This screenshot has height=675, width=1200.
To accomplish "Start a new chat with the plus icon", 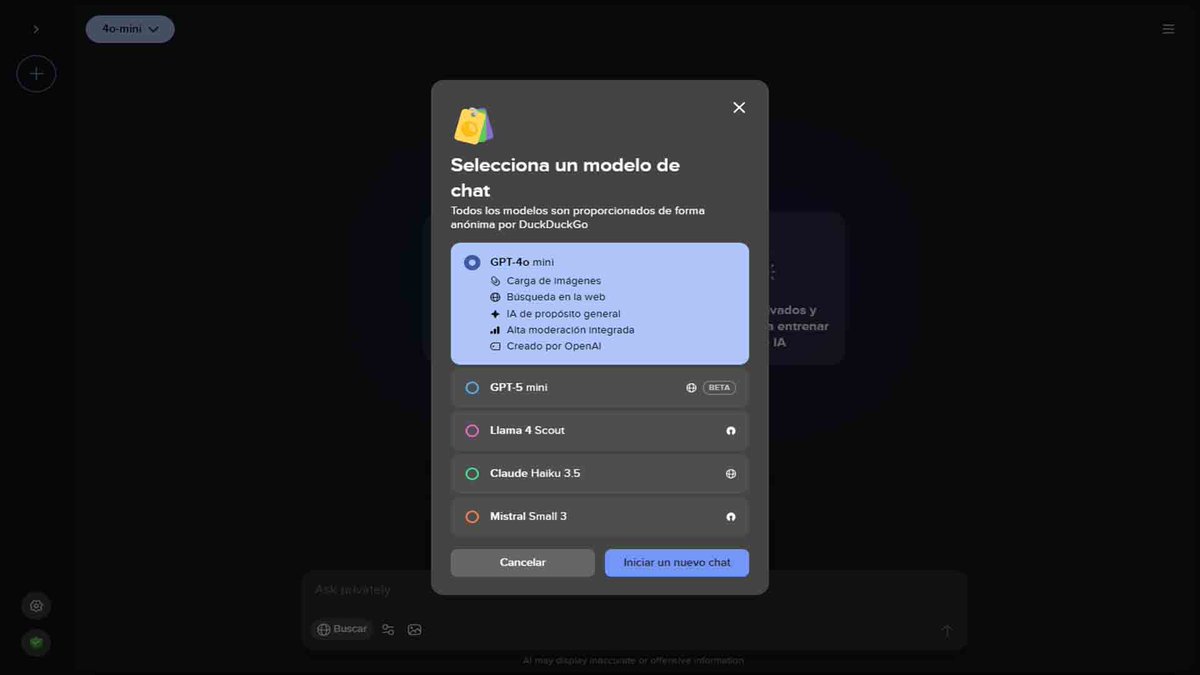I will click(x=36, y=73).
